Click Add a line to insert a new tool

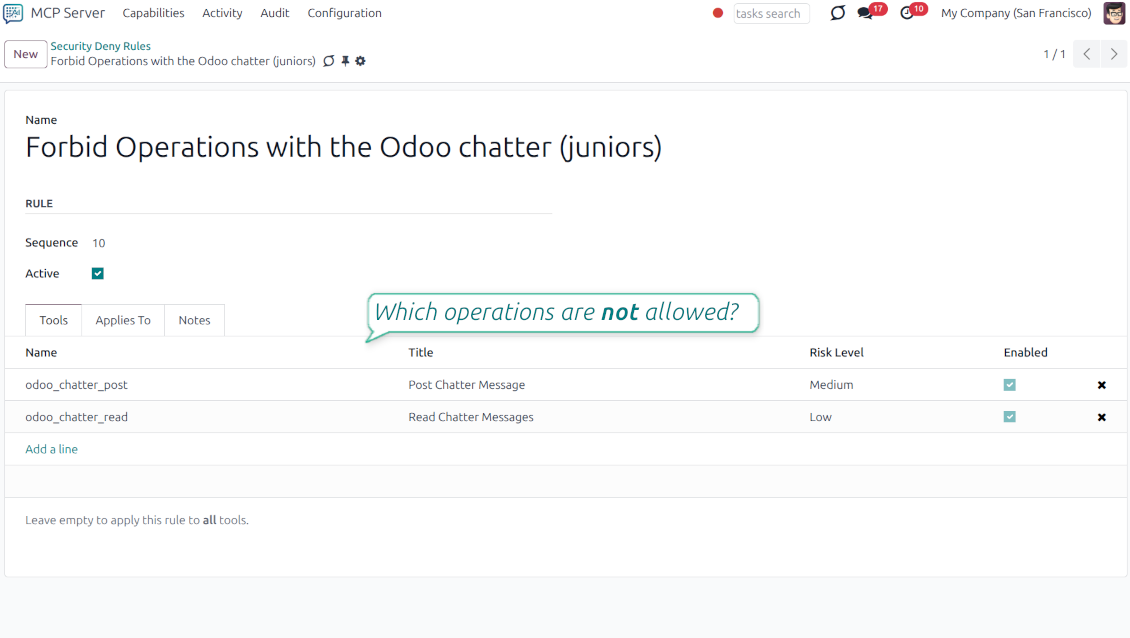tap(51, 448)
